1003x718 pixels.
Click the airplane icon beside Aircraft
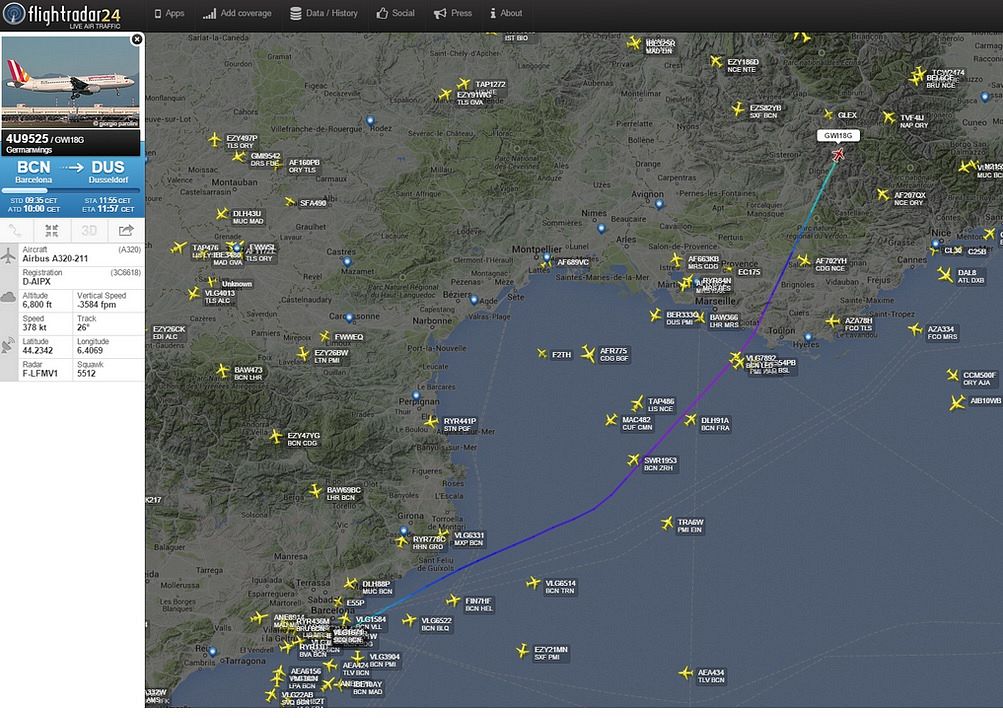click(x=8, y=255)
